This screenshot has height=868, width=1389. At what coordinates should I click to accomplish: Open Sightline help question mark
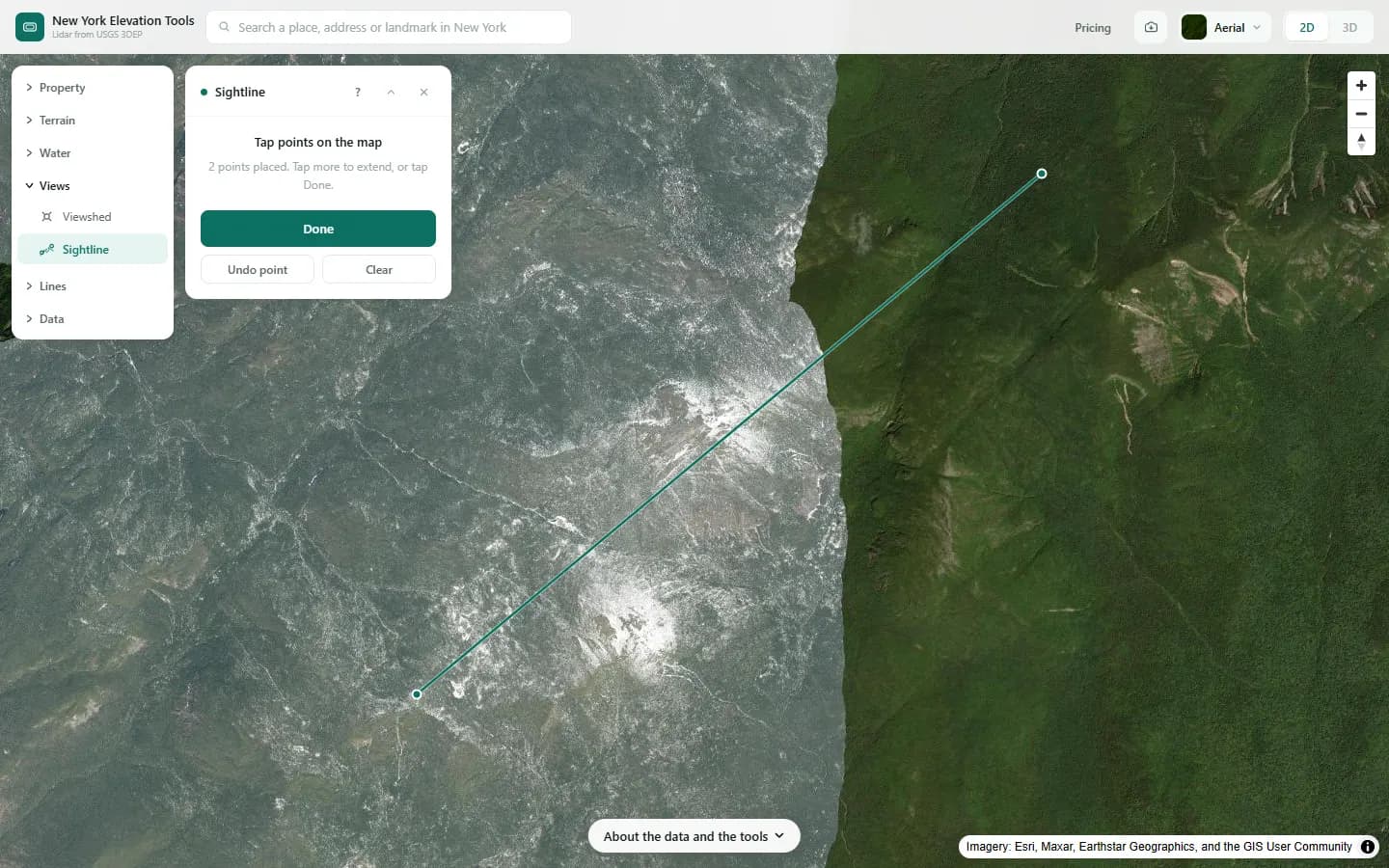click(x=358, y=93)
